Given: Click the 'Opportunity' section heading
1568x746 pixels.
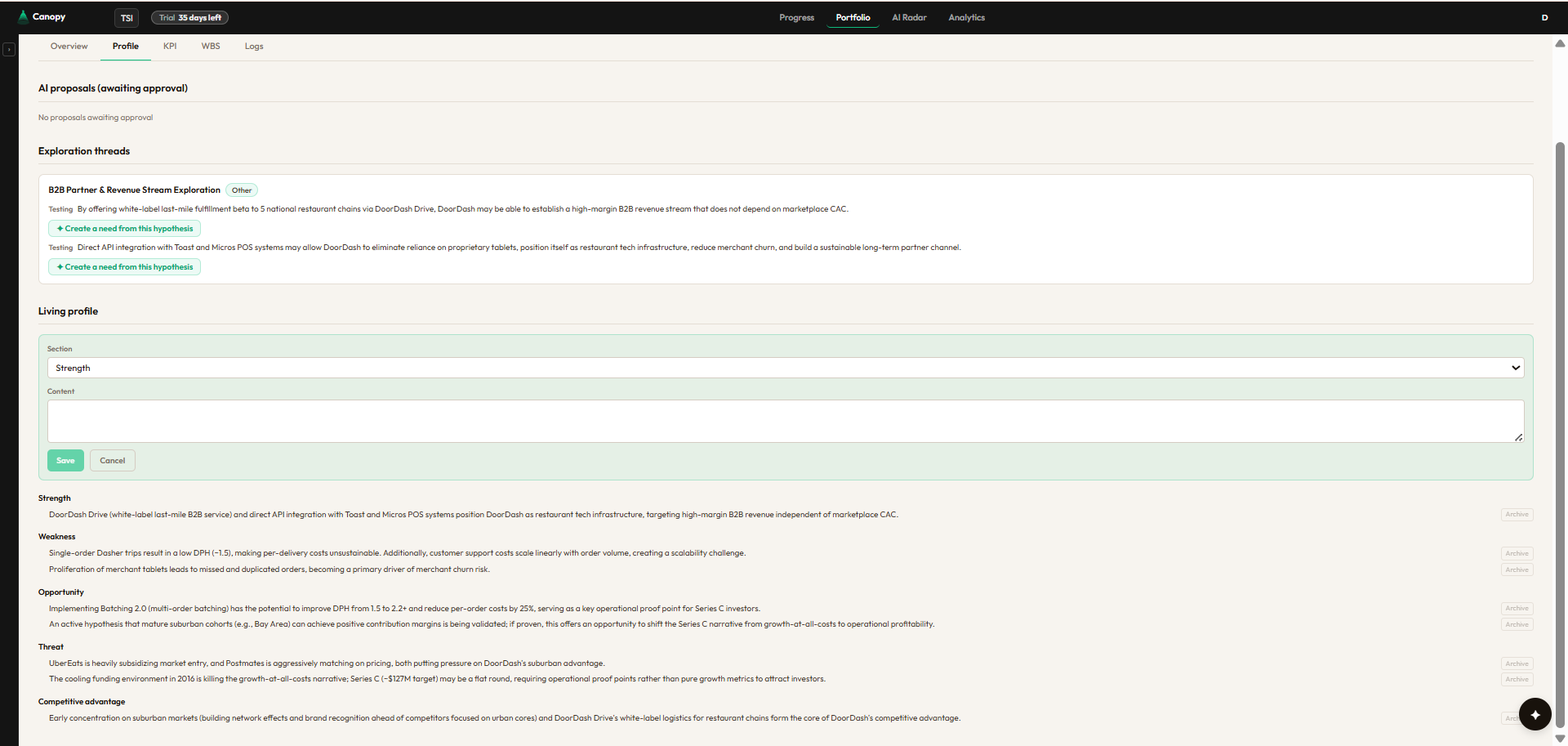Looking at the screenshot, I should [x=61, y=592].
